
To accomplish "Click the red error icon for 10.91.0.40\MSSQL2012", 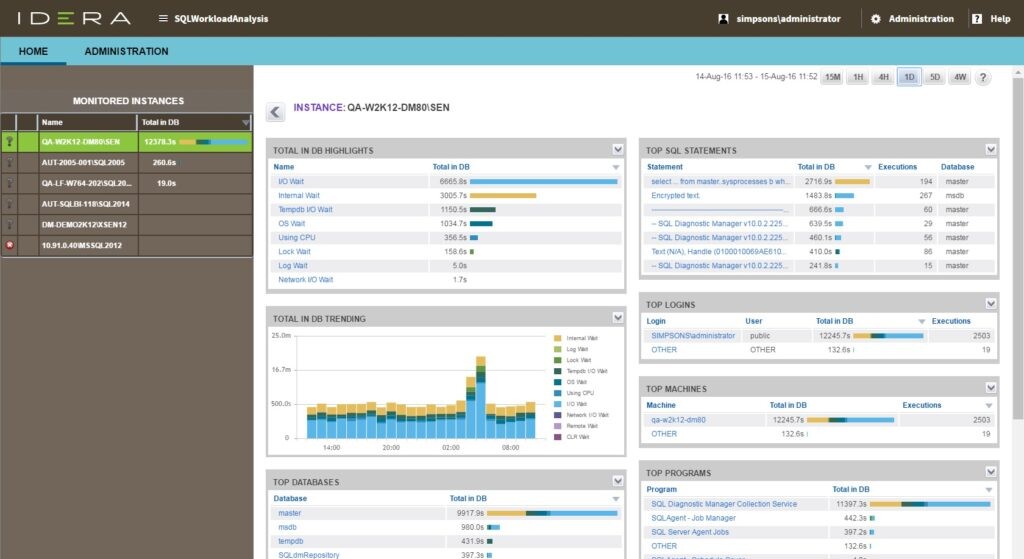I will (x=10, y=245).
